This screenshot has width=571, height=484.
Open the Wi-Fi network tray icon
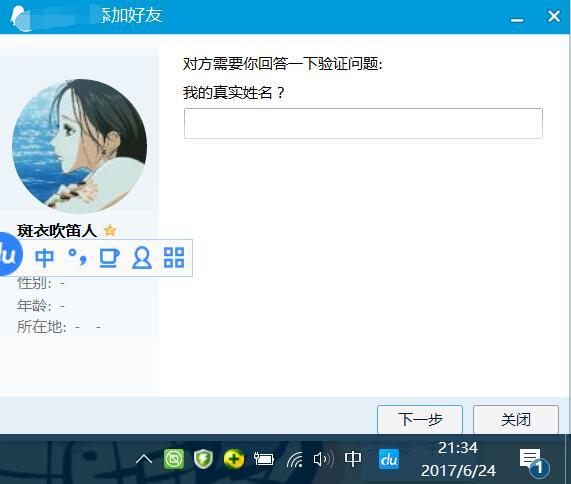coord(294,459)
